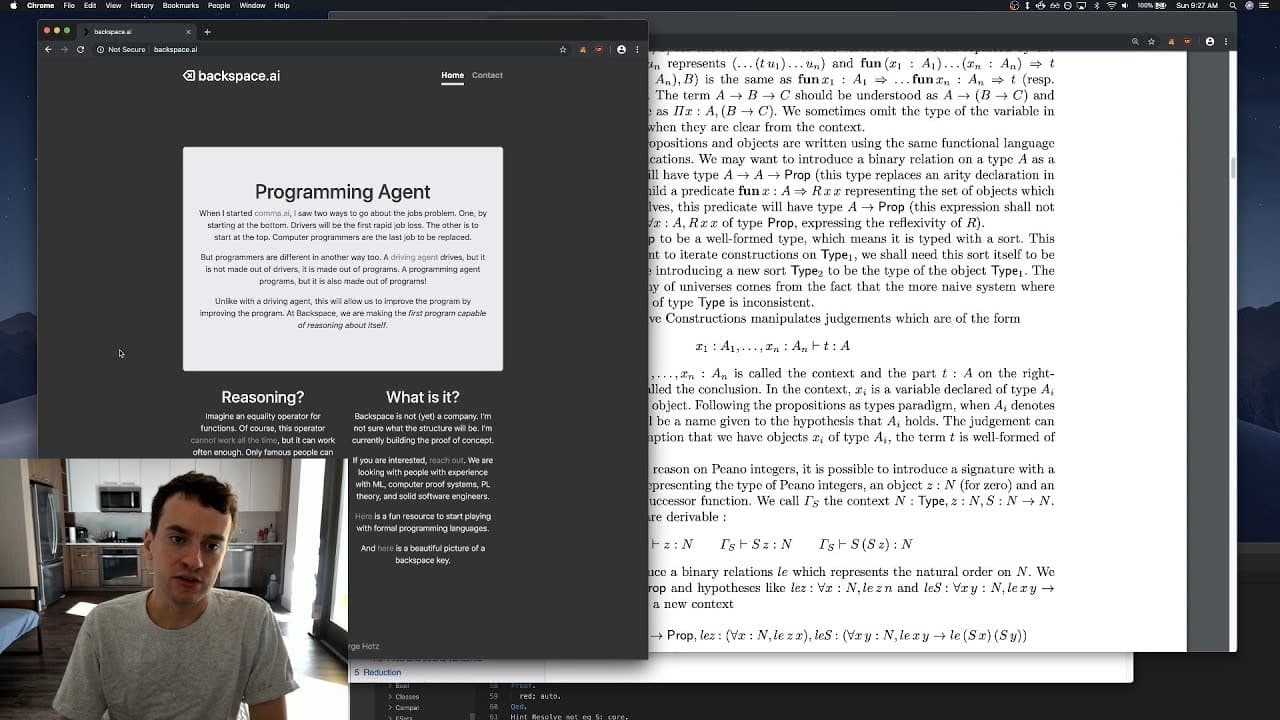The image size is (1280, 720).
Task: Open the '5 Reduction' section link
Action: pos(377,673)
